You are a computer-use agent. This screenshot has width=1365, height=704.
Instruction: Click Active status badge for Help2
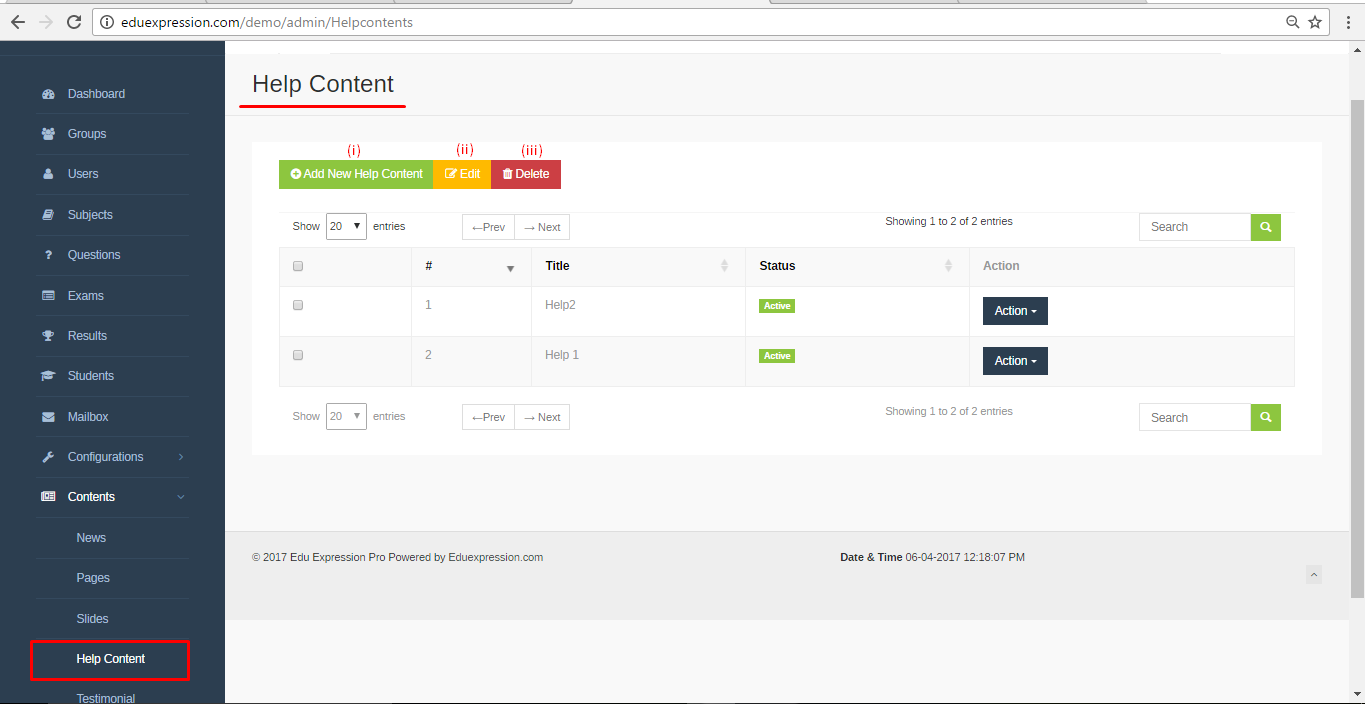[777, 306]
